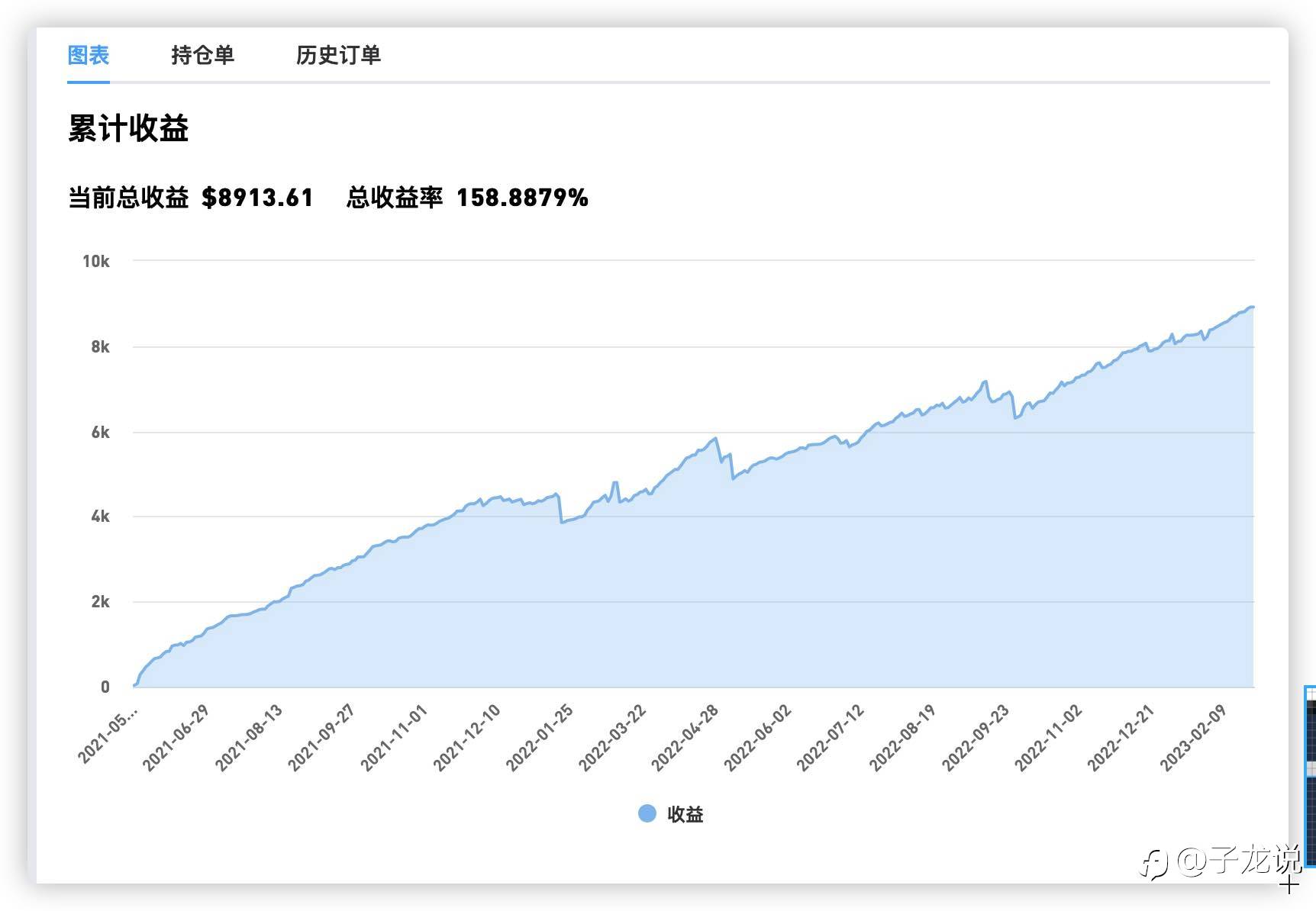Select the 历史订单 tab

pyautogui.click(x=338, y=55)
